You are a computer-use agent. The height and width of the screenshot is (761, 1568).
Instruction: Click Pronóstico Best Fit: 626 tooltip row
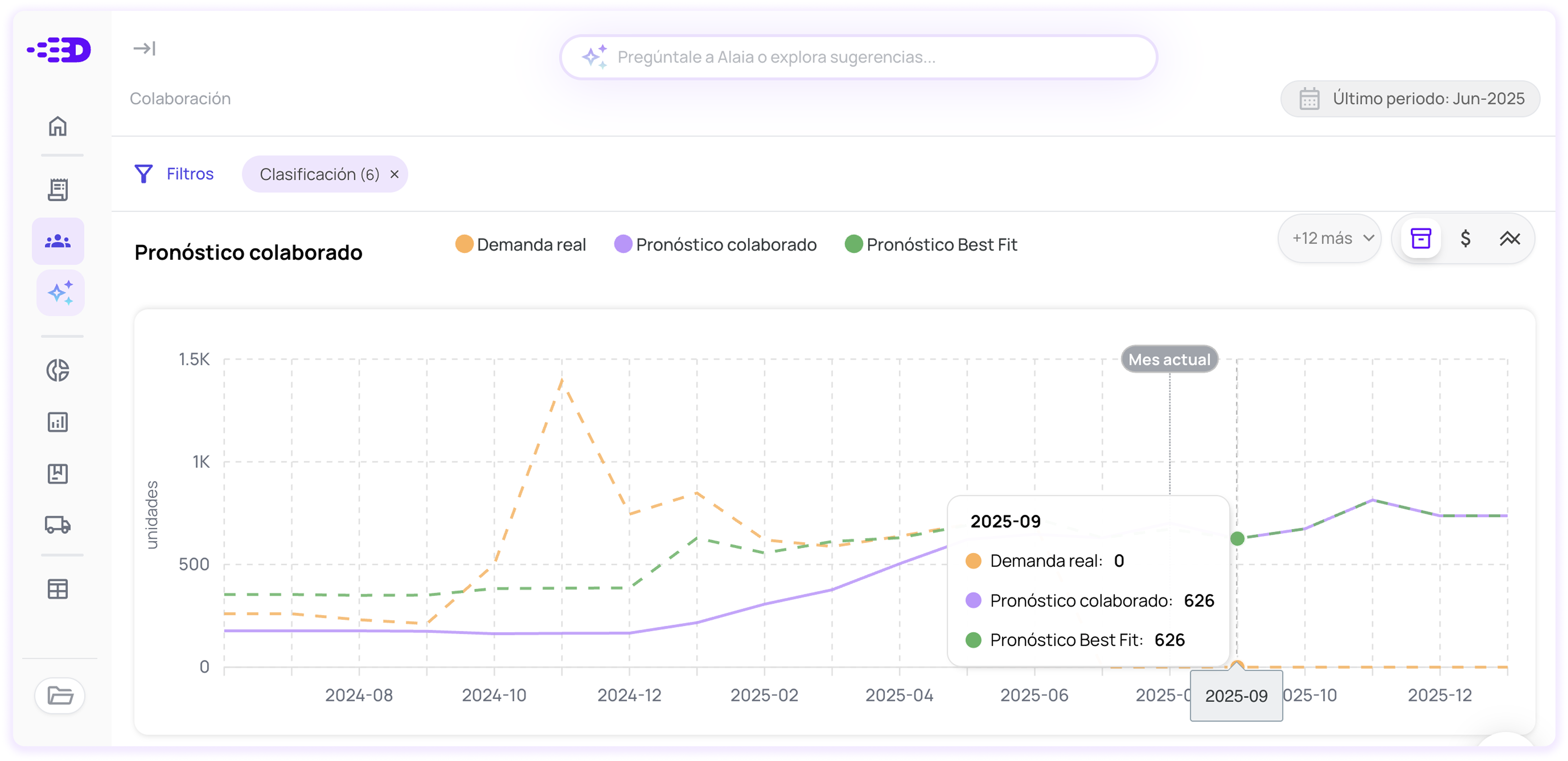[1075, 640]
